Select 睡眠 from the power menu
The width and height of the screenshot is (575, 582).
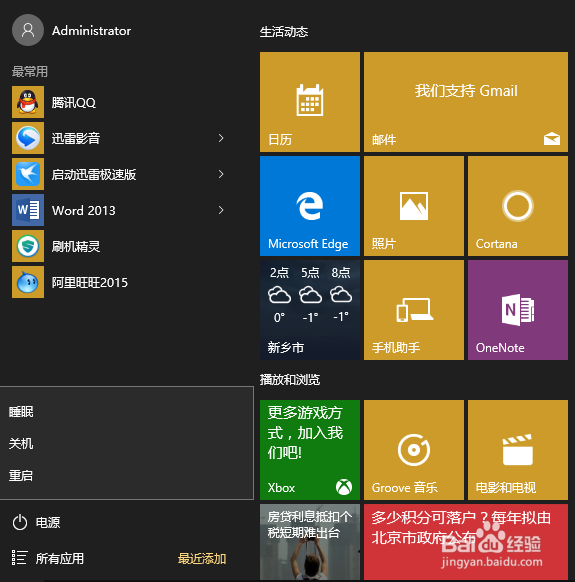[21, 412]
